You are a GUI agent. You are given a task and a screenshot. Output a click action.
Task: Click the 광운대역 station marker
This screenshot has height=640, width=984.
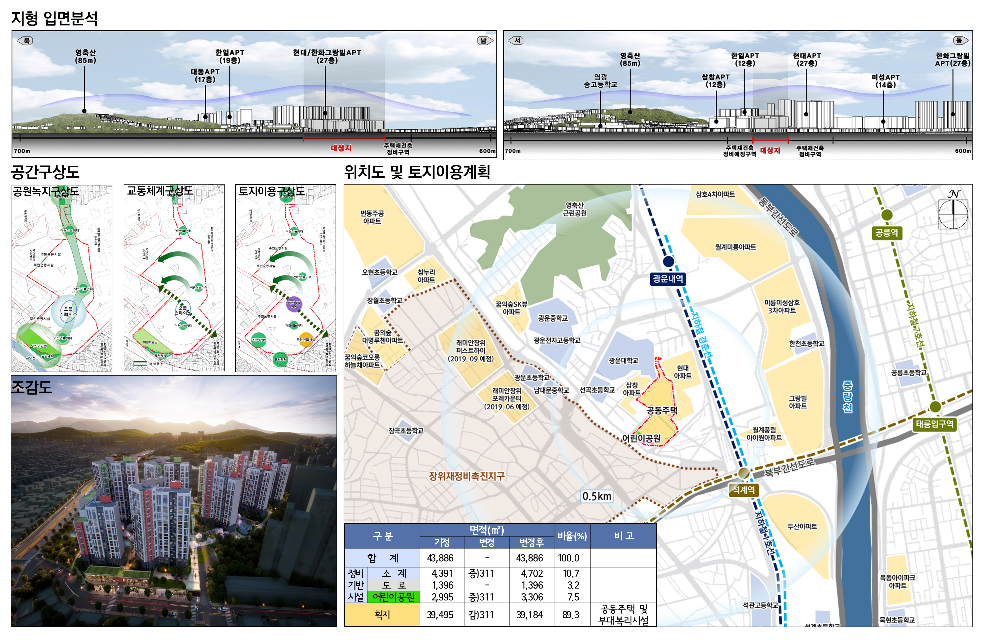tap(668, 261)
